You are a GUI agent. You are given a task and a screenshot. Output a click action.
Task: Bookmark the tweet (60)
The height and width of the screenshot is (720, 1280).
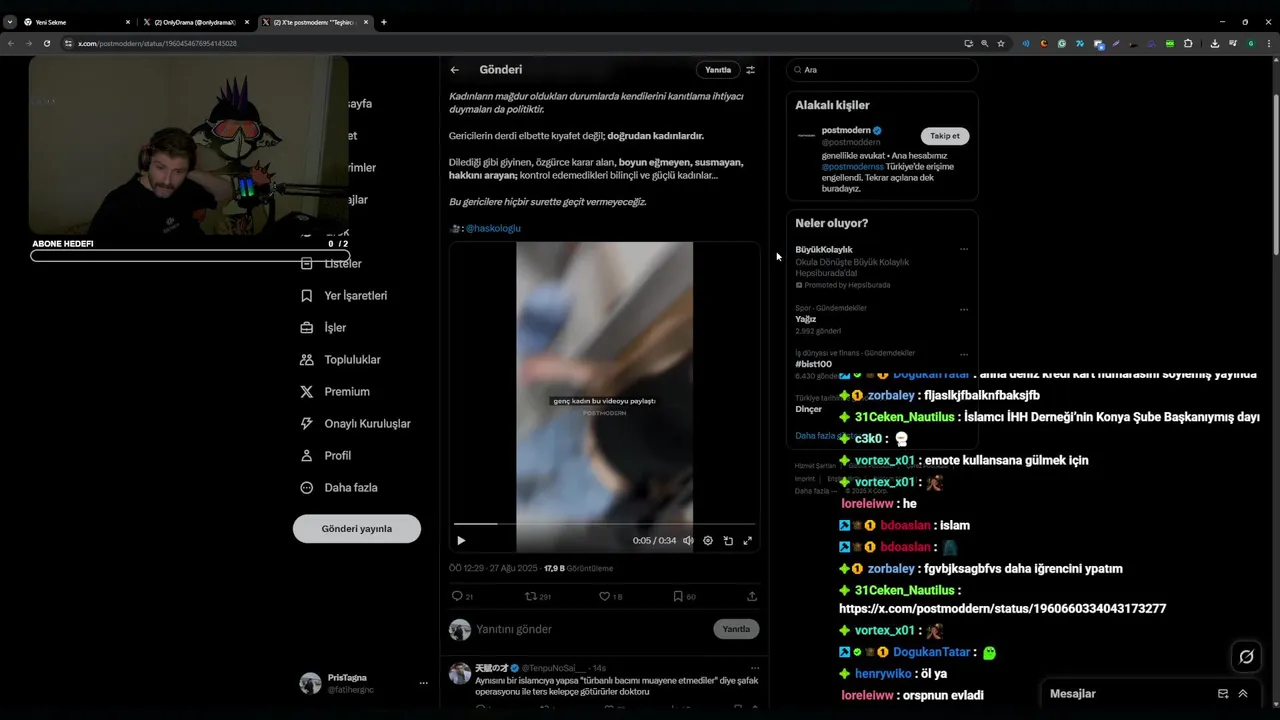pyautogui.click(x=684, y=596)
